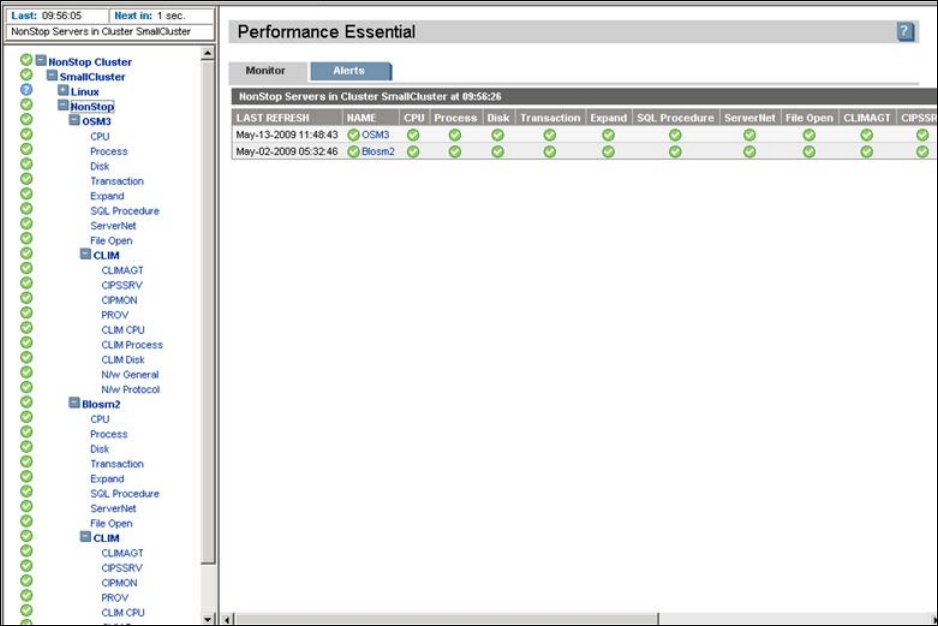The image size is (938, 626).
Task: Click OSM3 row CLIMAGT status checkmark
Action: tap(867, 135)
